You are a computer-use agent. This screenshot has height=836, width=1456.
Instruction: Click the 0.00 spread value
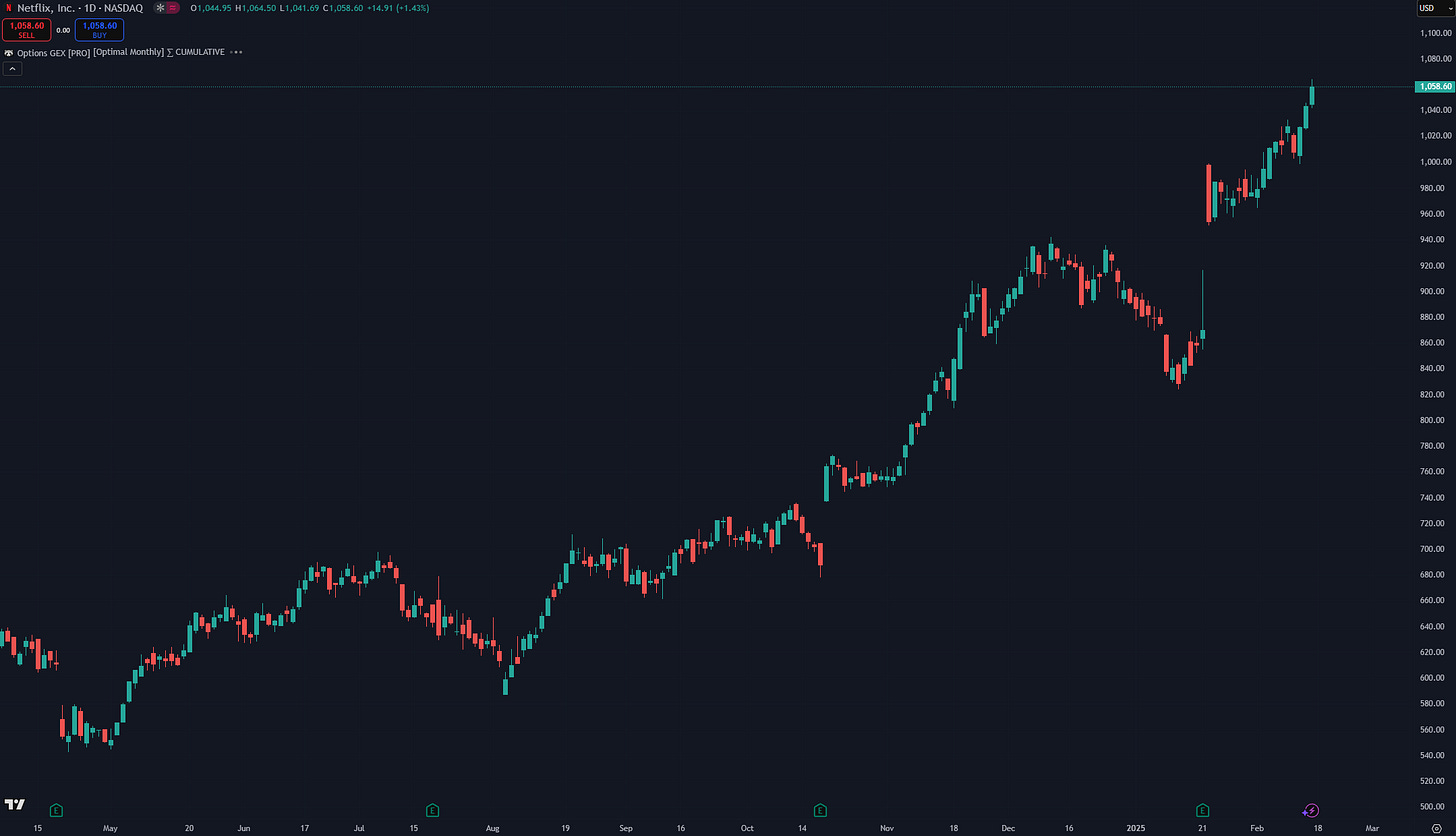pos(63,31)
